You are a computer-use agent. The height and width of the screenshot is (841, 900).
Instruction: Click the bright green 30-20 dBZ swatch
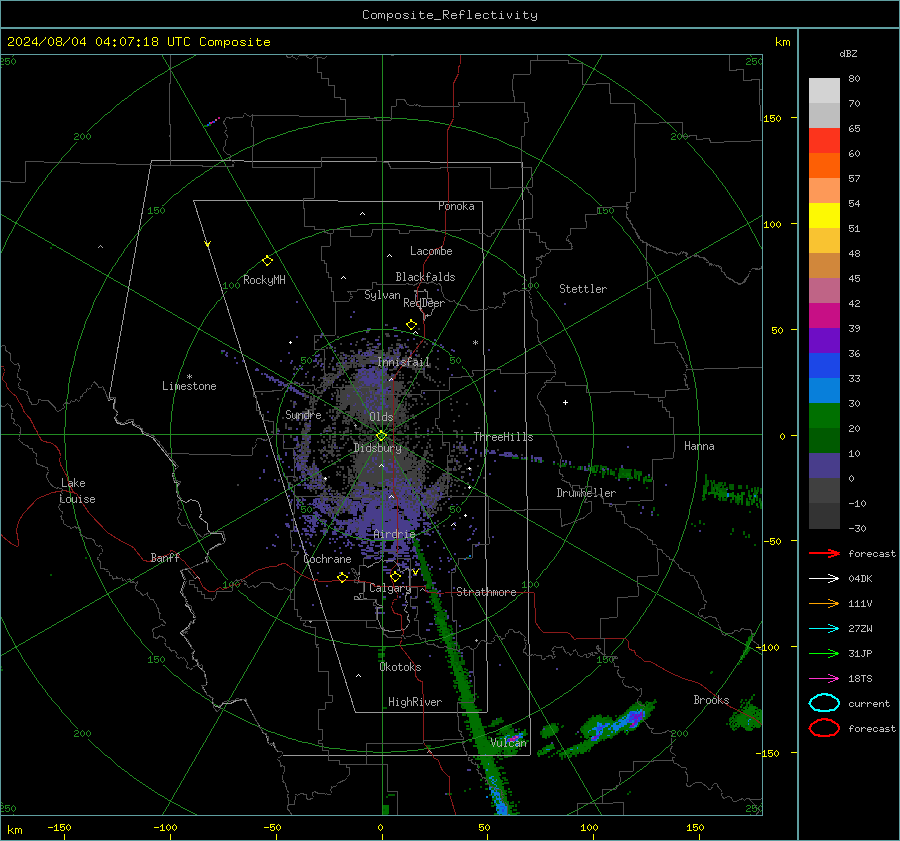824,416
